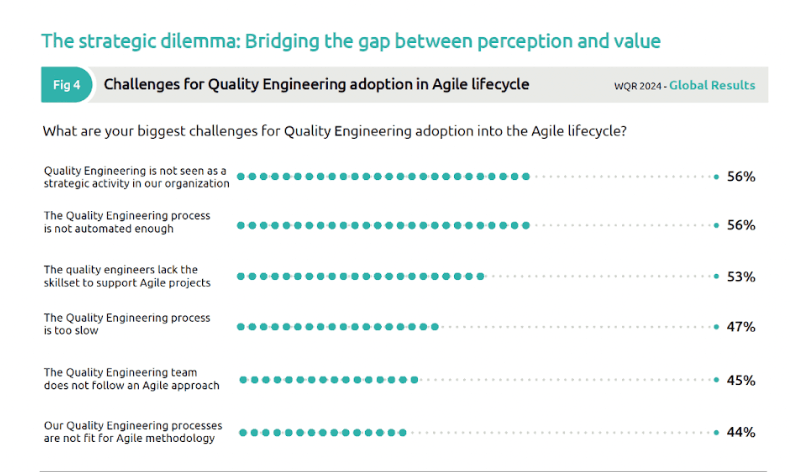Click the strategic dilemma heading
The image size is (790, 472).
pyautogui.click(x=351, y=41)
